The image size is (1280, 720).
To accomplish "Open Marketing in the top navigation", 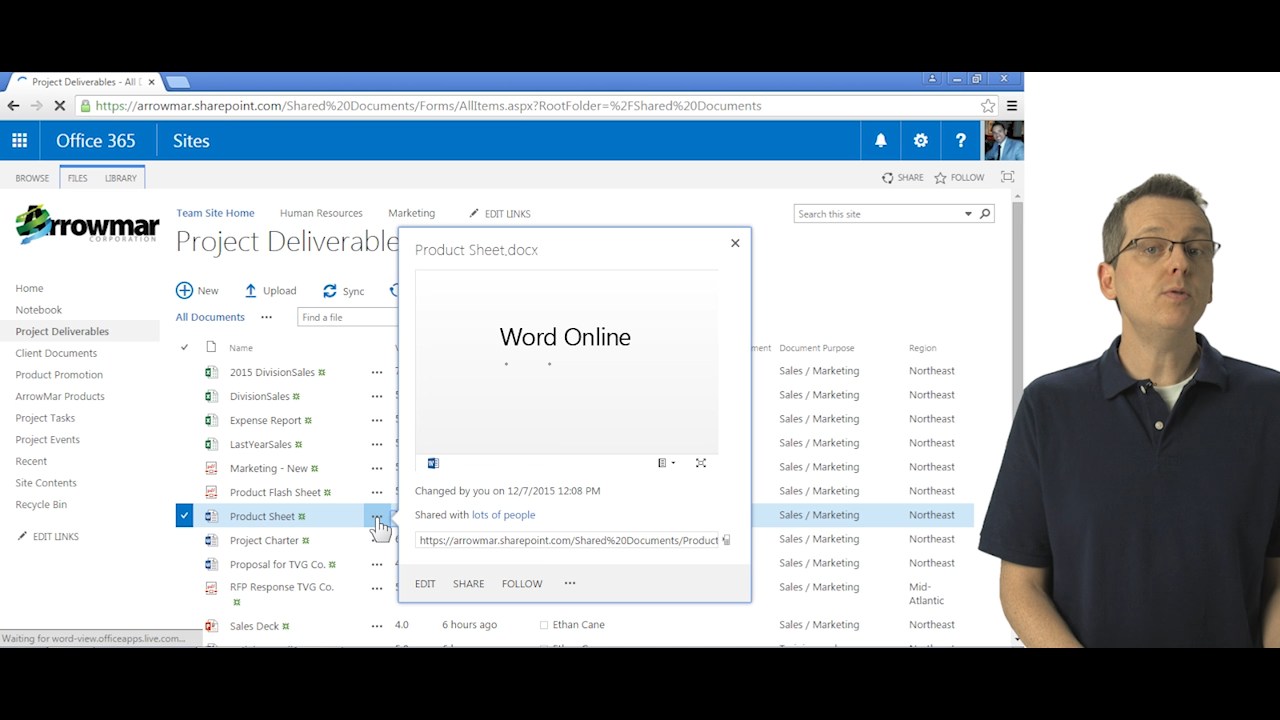I will (411, 213).
